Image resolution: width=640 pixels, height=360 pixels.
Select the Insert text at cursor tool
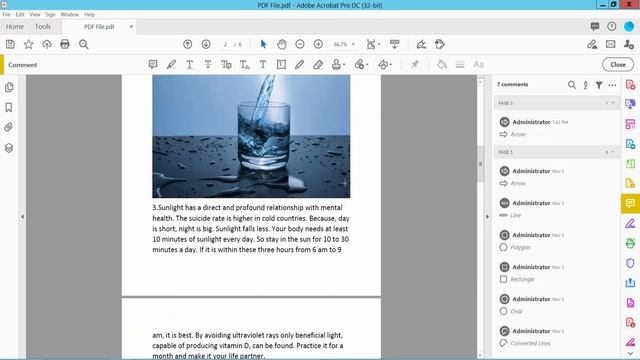click(244, 64)
